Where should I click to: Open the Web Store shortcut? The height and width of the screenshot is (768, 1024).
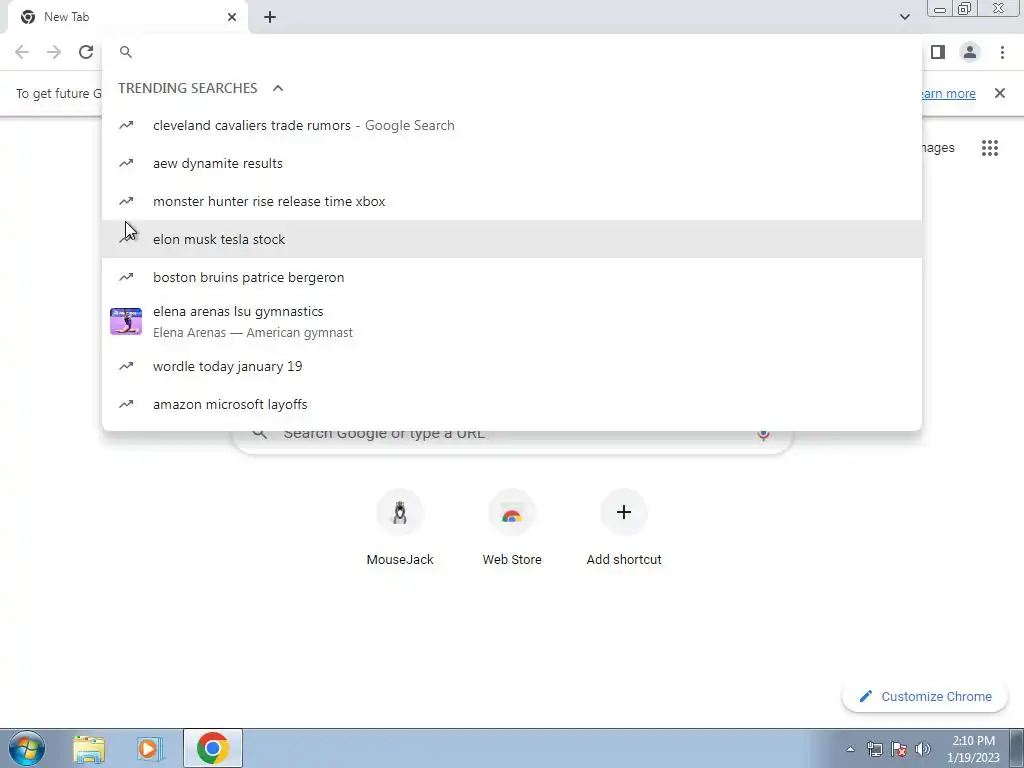[x=512, y=528]
